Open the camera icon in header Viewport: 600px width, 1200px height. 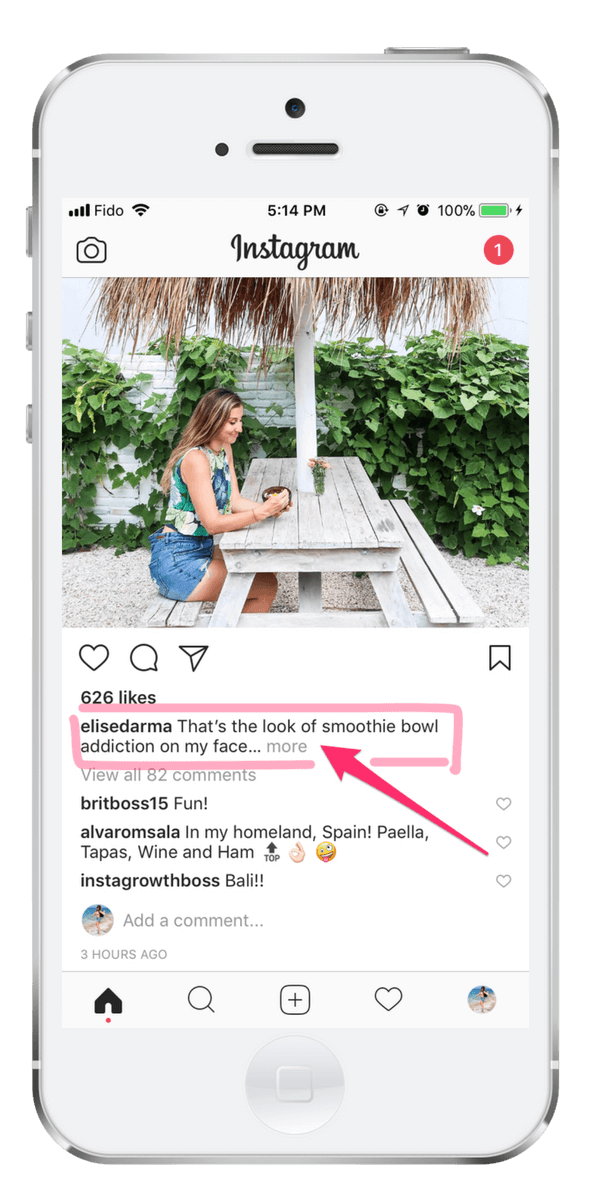point(91,250)
